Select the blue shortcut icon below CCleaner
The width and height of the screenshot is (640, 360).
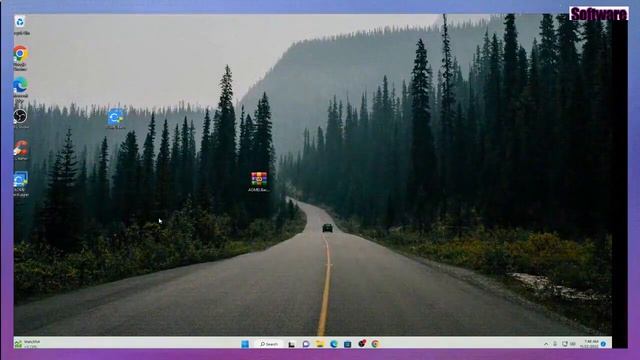click(x=20, y=184)
